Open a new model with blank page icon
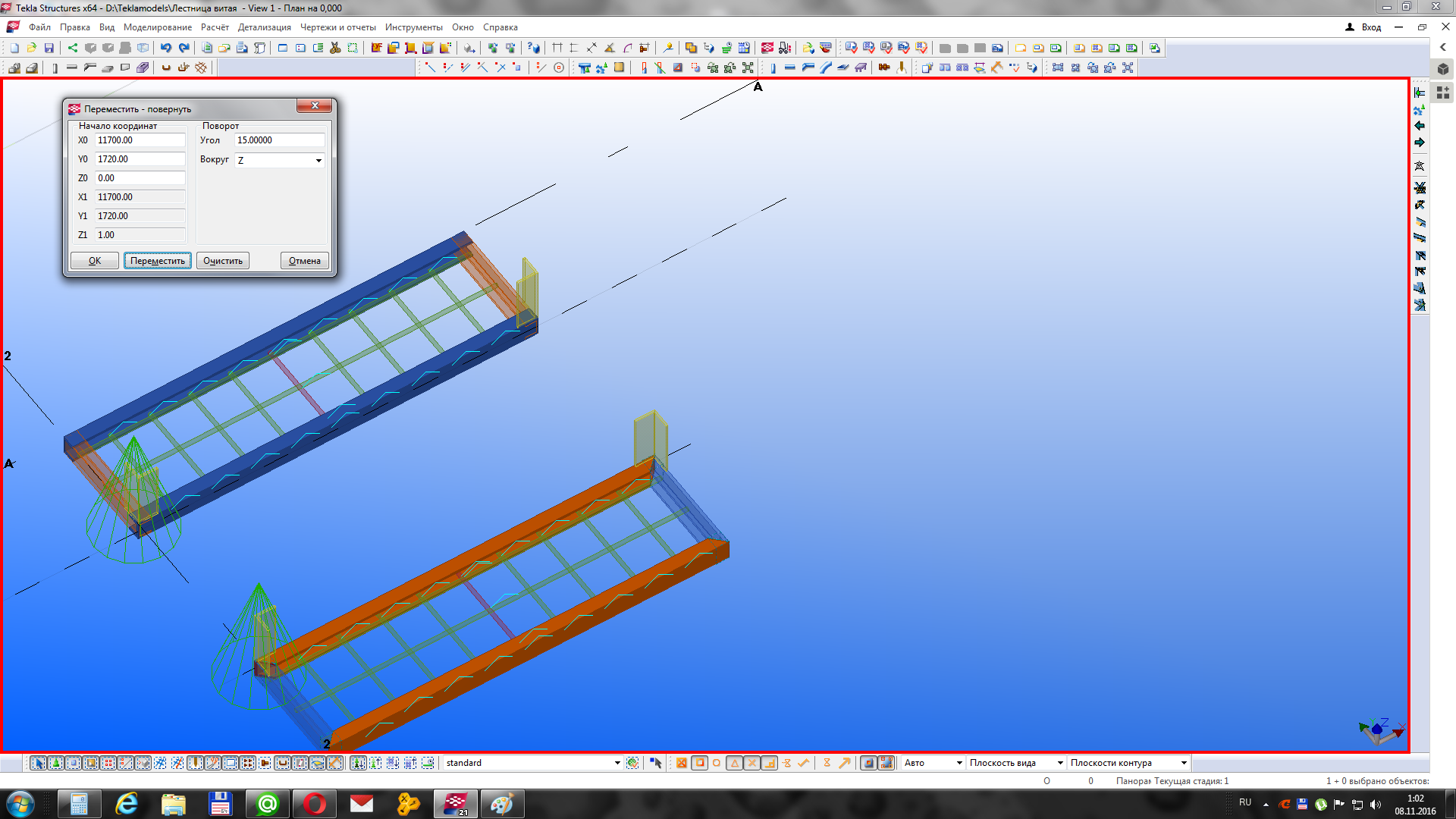This screenshot has height=819, width=1456. pos(14,48)
